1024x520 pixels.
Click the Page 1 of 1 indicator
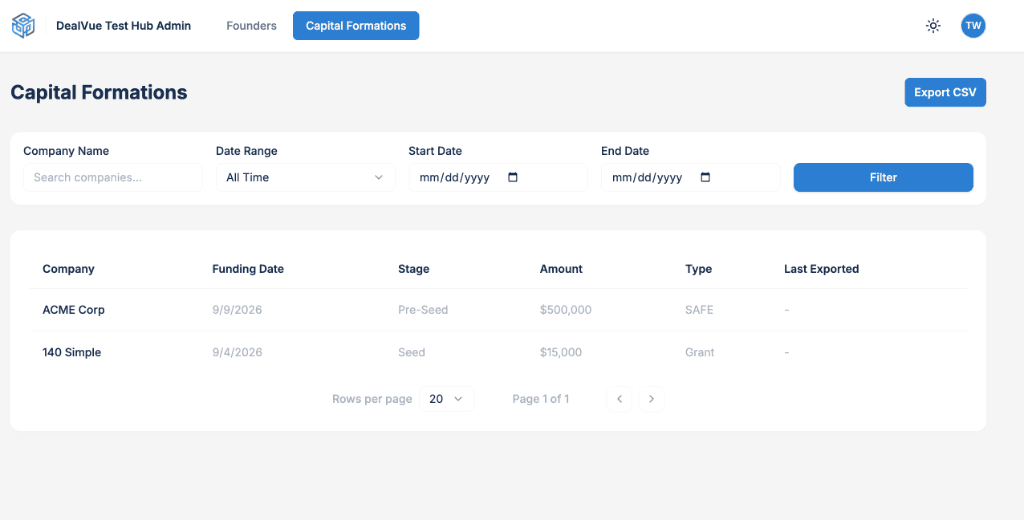[541, 399]
